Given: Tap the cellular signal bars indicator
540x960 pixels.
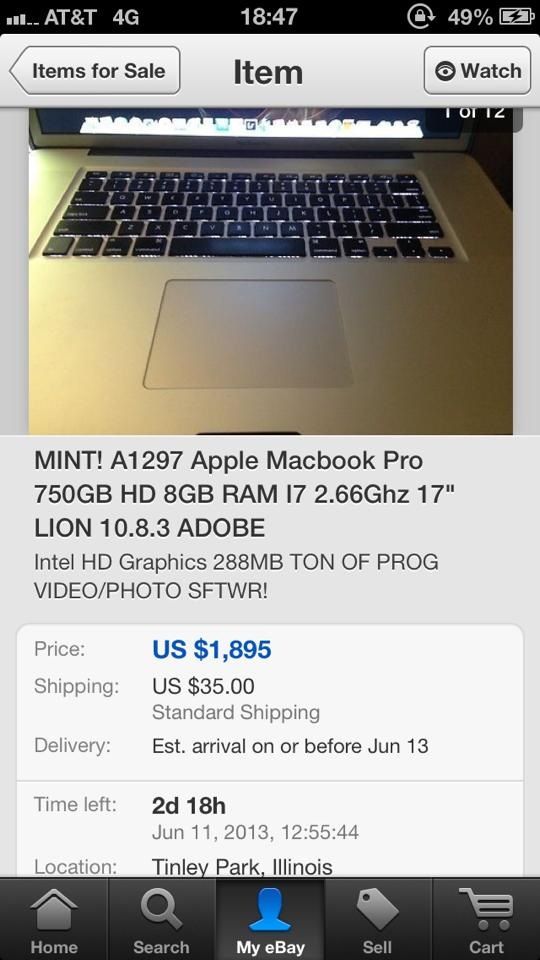Looking at the screenshot, I should tap(21, 18).
